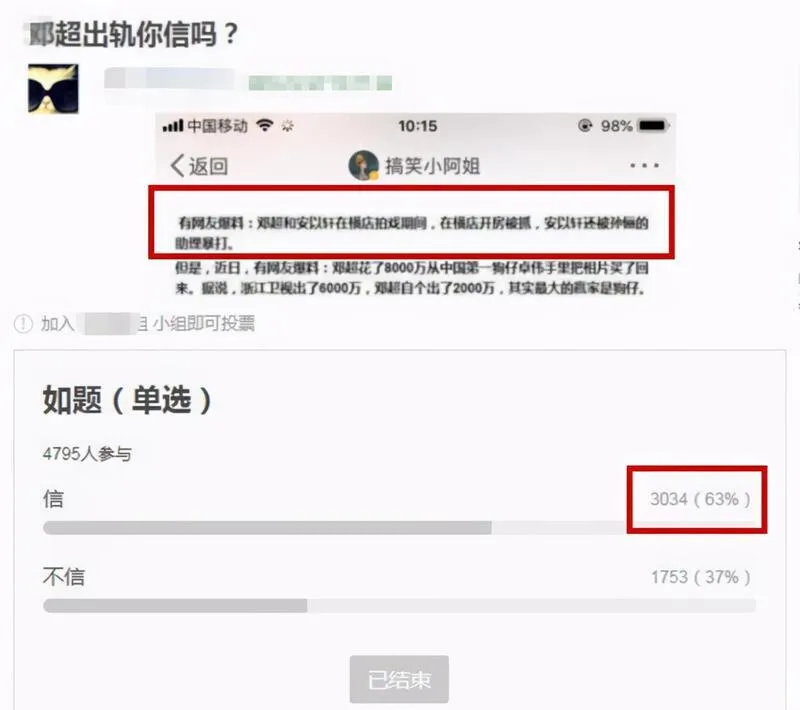Click the 搞笑小阿姐 account avatar

[363, 165]
